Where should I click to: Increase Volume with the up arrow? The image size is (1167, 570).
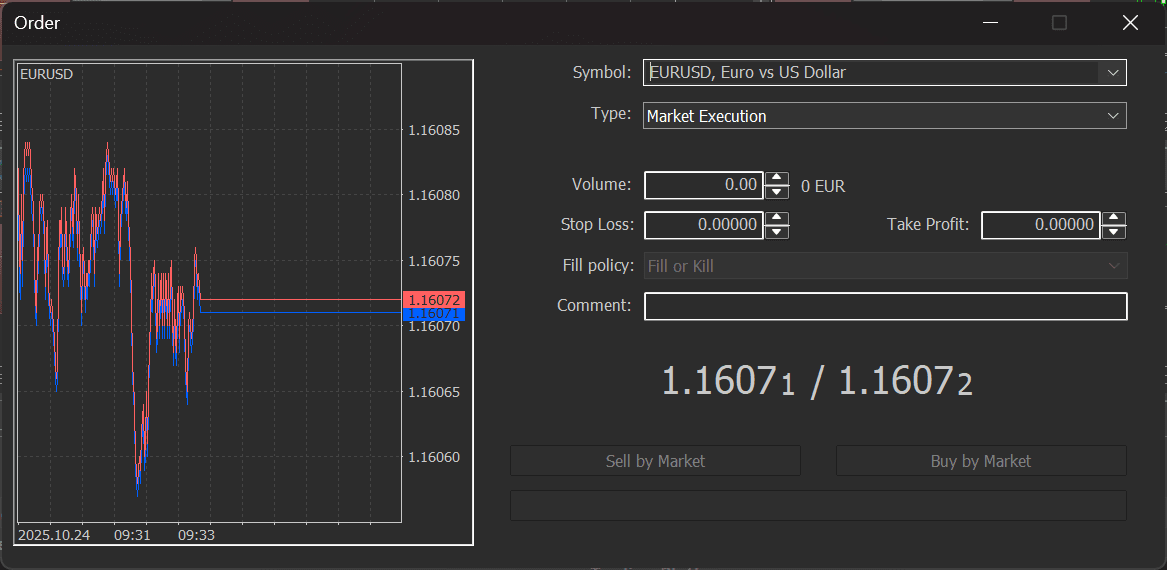coord(777,179)
